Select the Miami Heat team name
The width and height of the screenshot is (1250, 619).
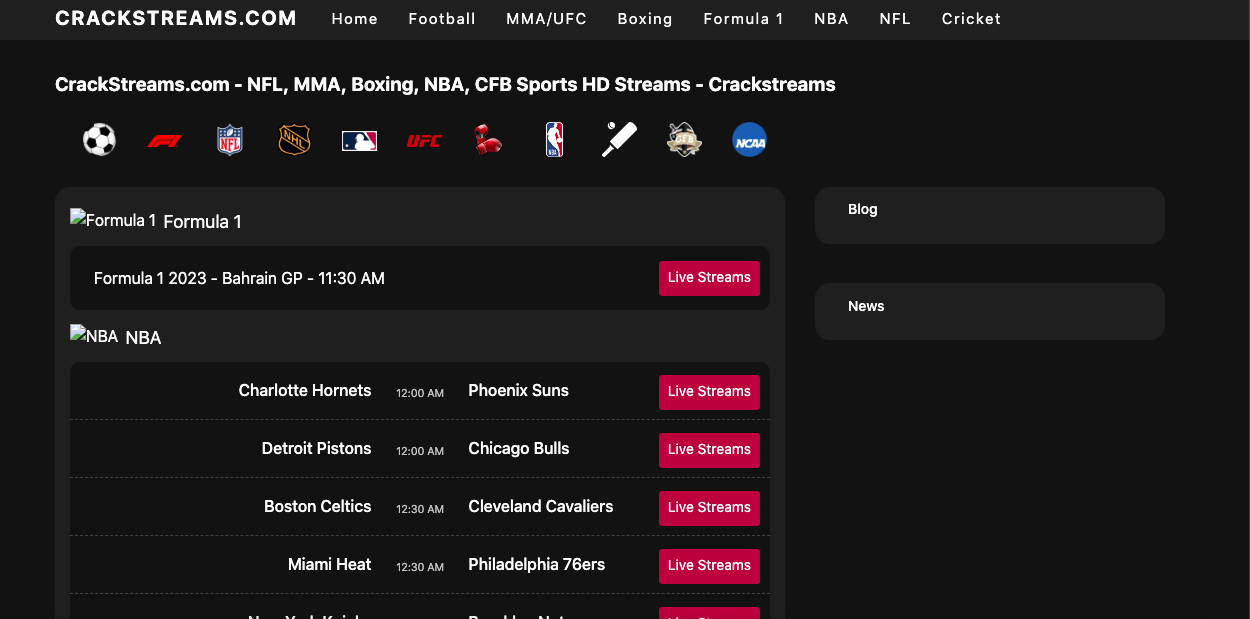[329, 564]
